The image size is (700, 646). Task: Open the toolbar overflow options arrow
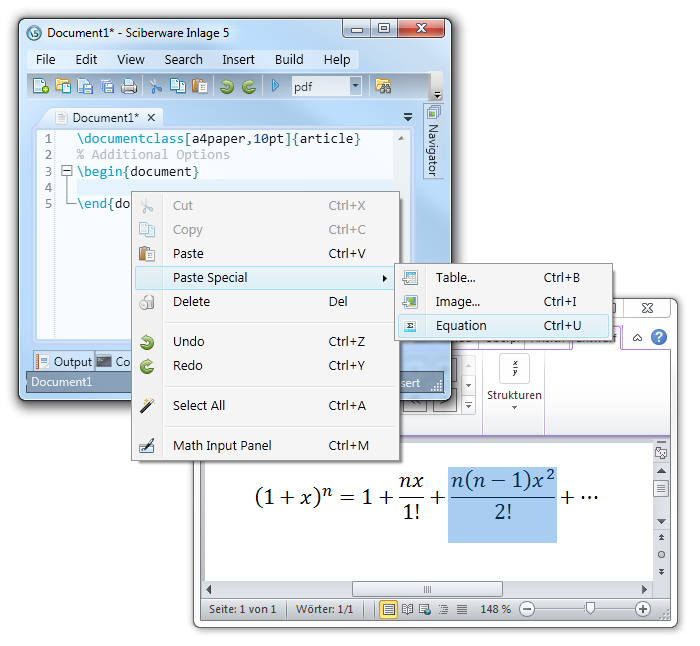(438, 95)
